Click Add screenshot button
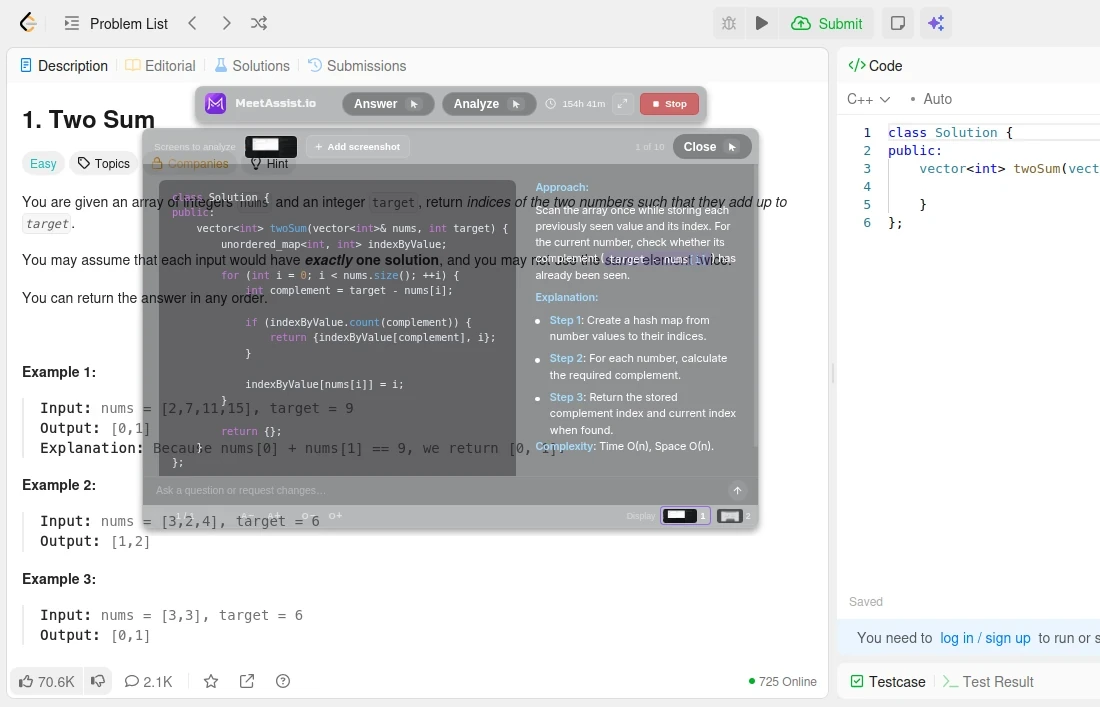 tap(358, 147)
